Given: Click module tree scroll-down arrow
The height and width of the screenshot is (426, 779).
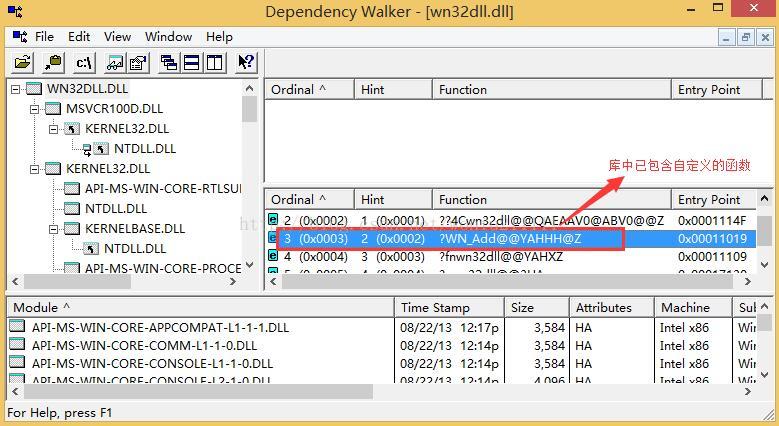Looking at the screenshot, I should (249, 265).
